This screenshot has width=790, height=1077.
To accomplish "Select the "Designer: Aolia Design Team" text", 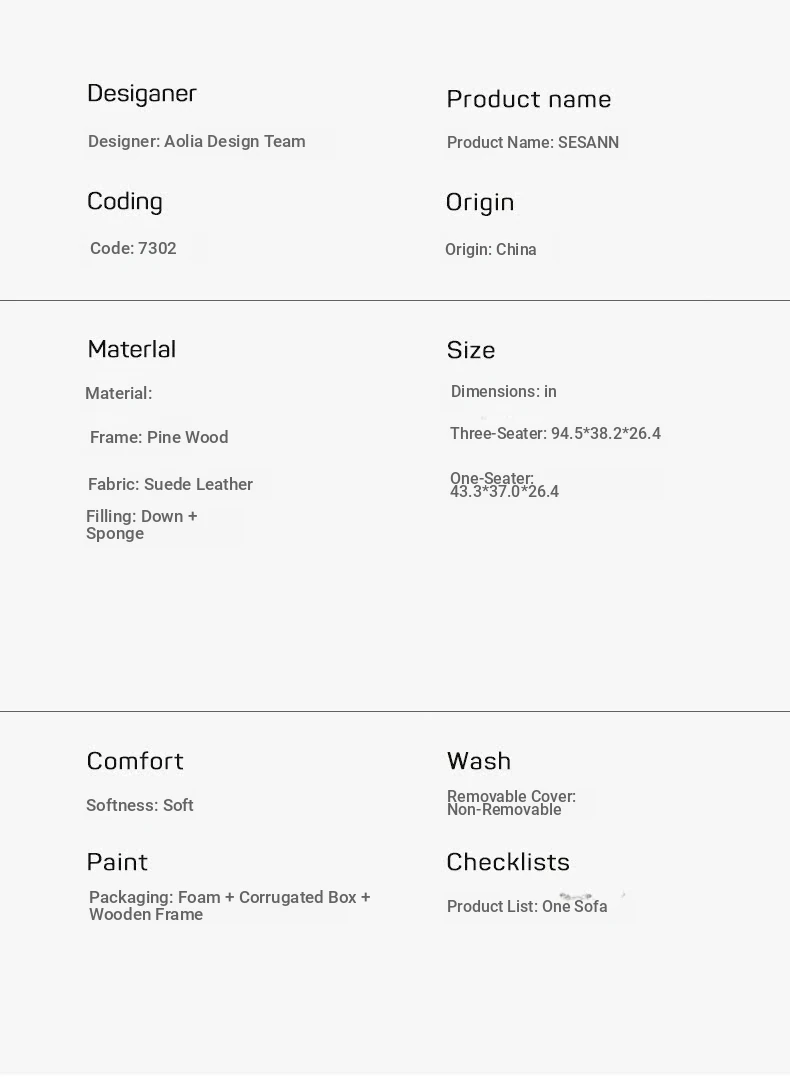I will pos(197,141).
